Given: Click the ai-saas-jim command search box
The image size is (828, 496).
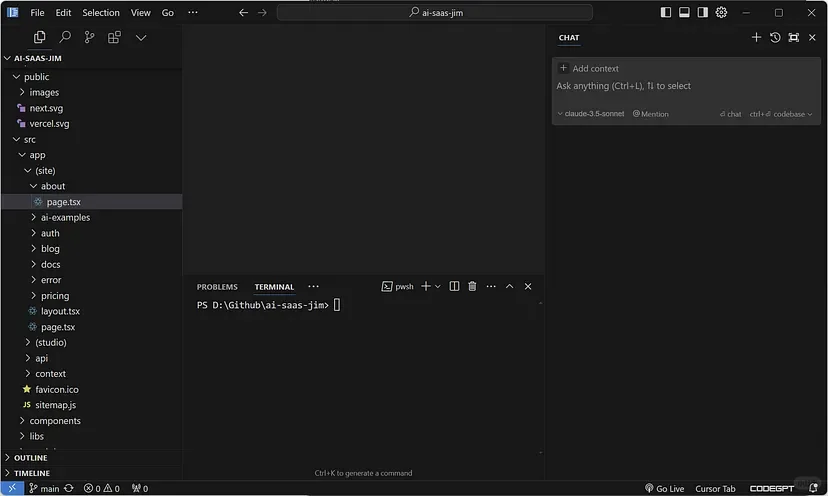Looking at the screenshot, I should pos(435,12).
